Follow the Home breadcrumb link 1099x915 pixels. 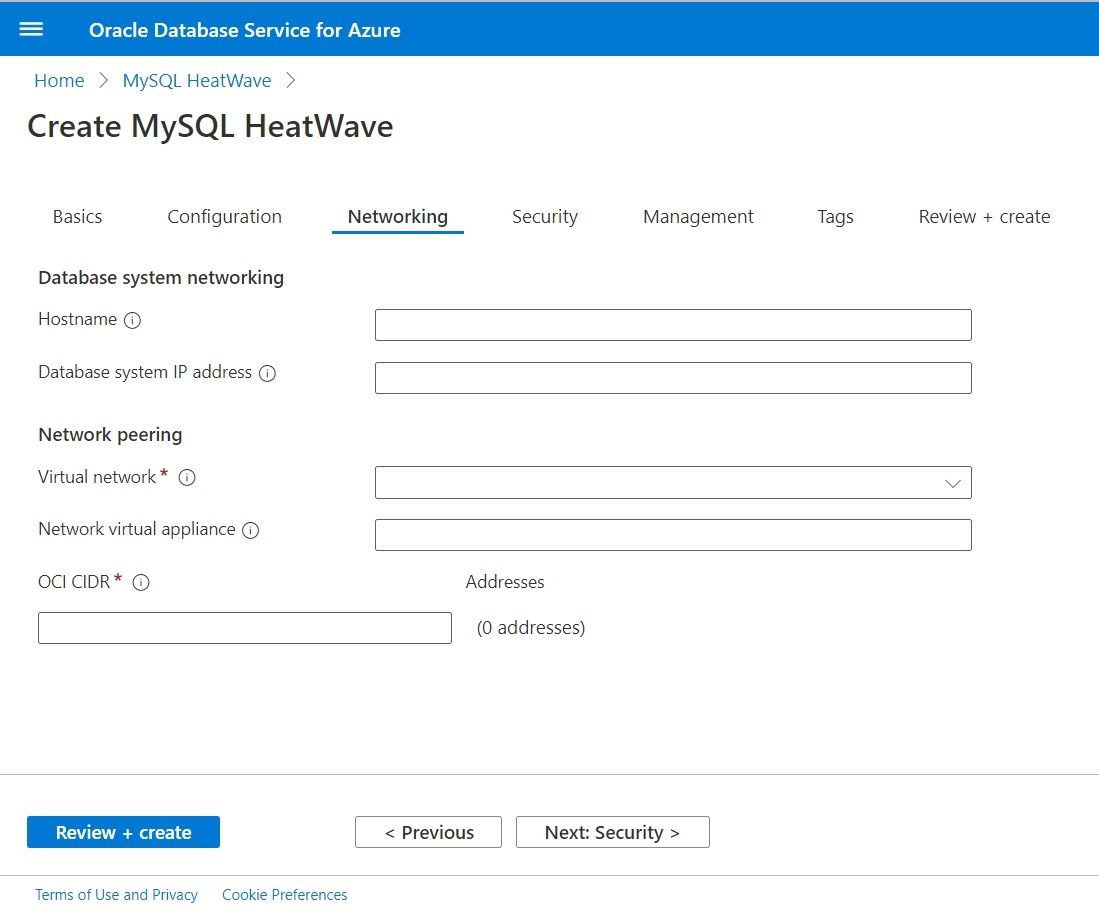[x=59, y=81]
